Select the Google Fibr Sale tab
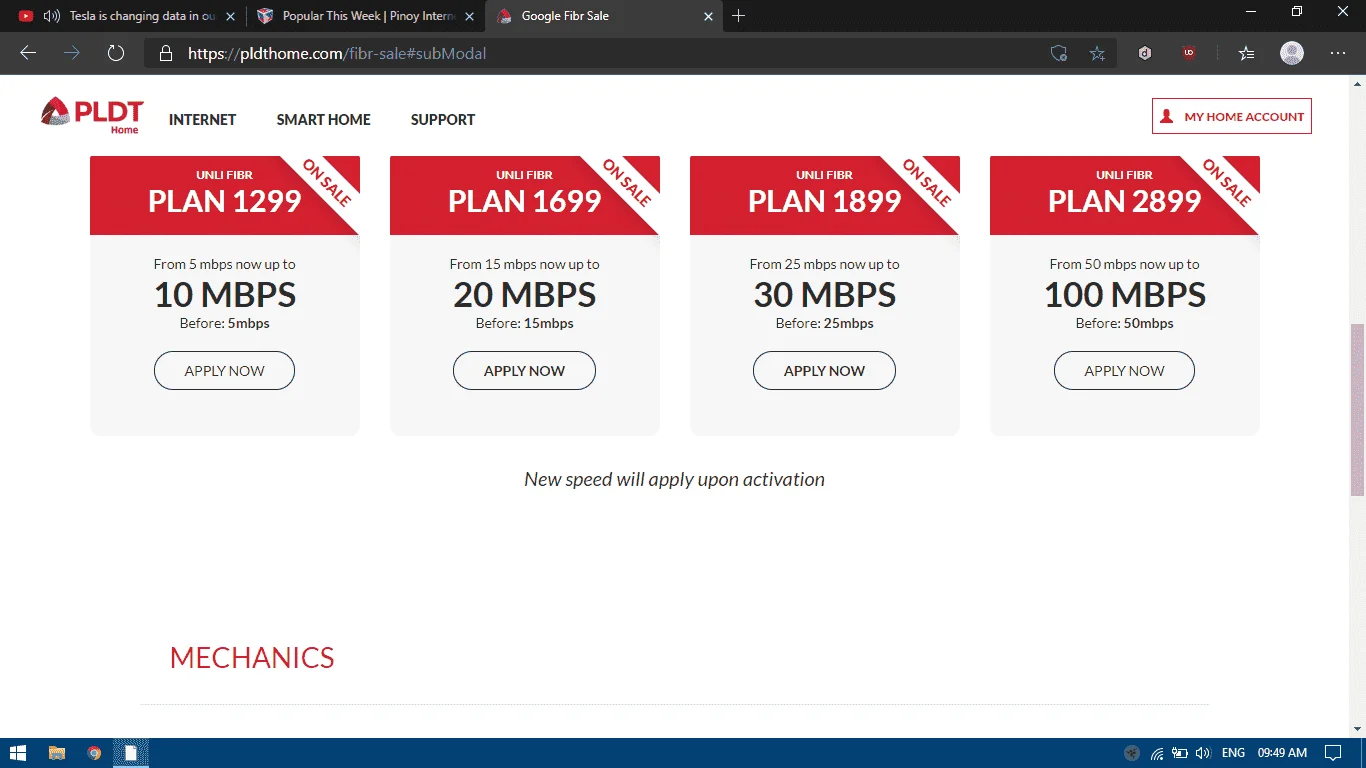 [604, 16]
